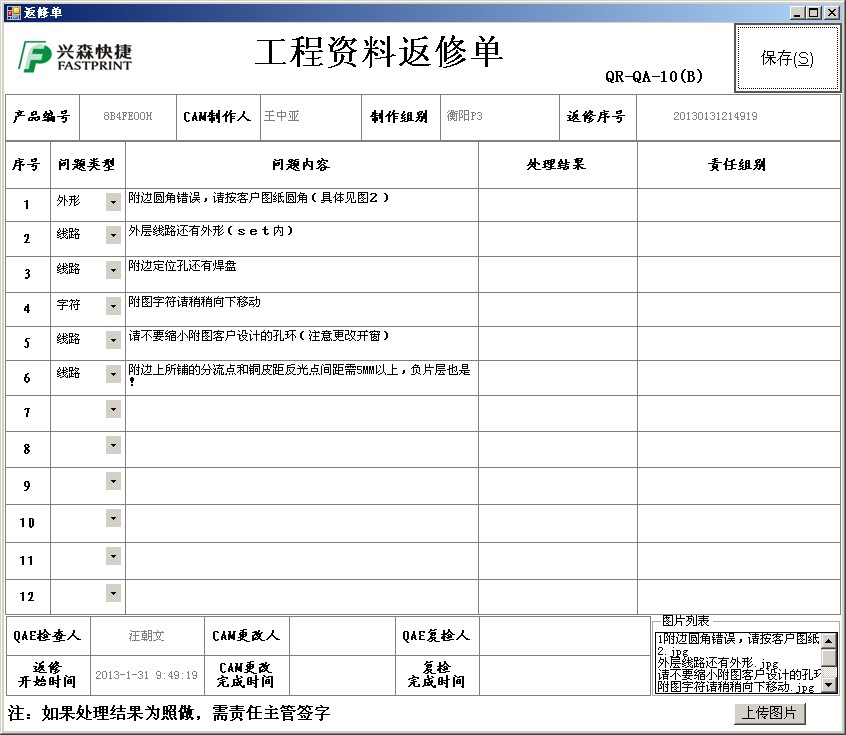The image size is (846, 735).
Task: Click the product number field 8B4FE00H
Action: tap(128, 117)
